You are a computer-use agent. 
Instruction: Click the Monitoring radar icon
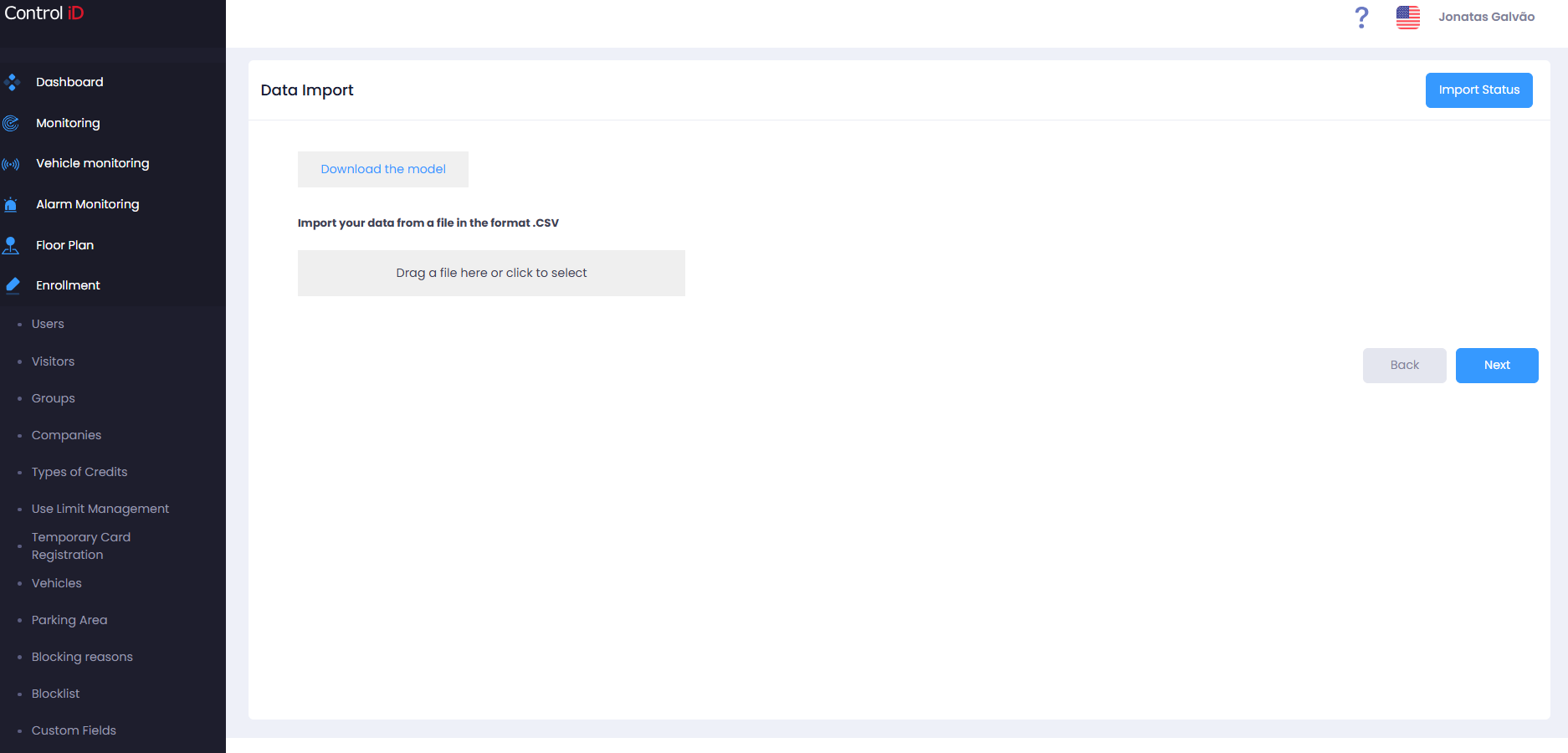[x=11, y=123]
